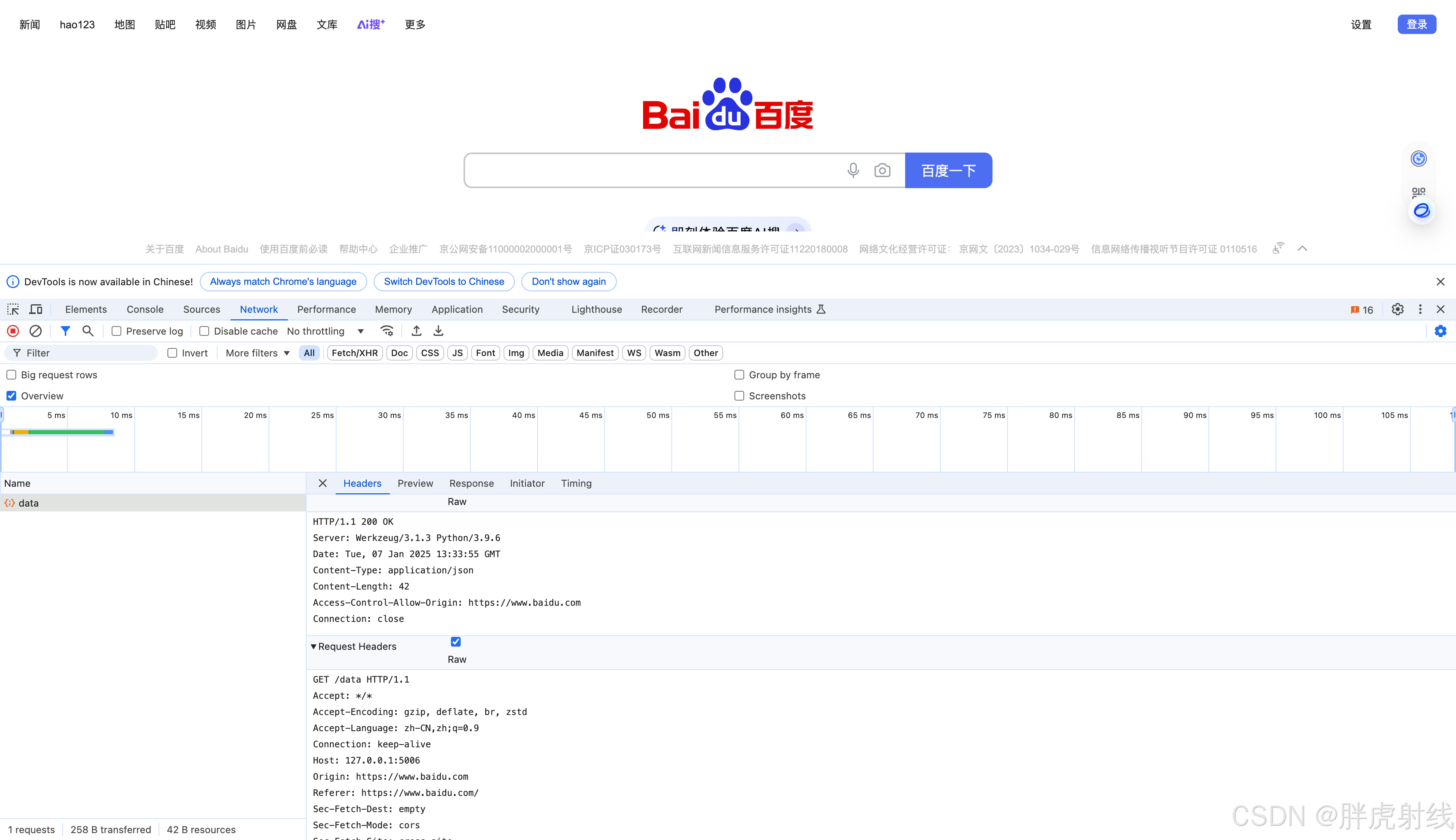The width and height of the screenshot is (1456, 840).
Task: Click Switch DevTools to Chinese
Action: [444, 282]
